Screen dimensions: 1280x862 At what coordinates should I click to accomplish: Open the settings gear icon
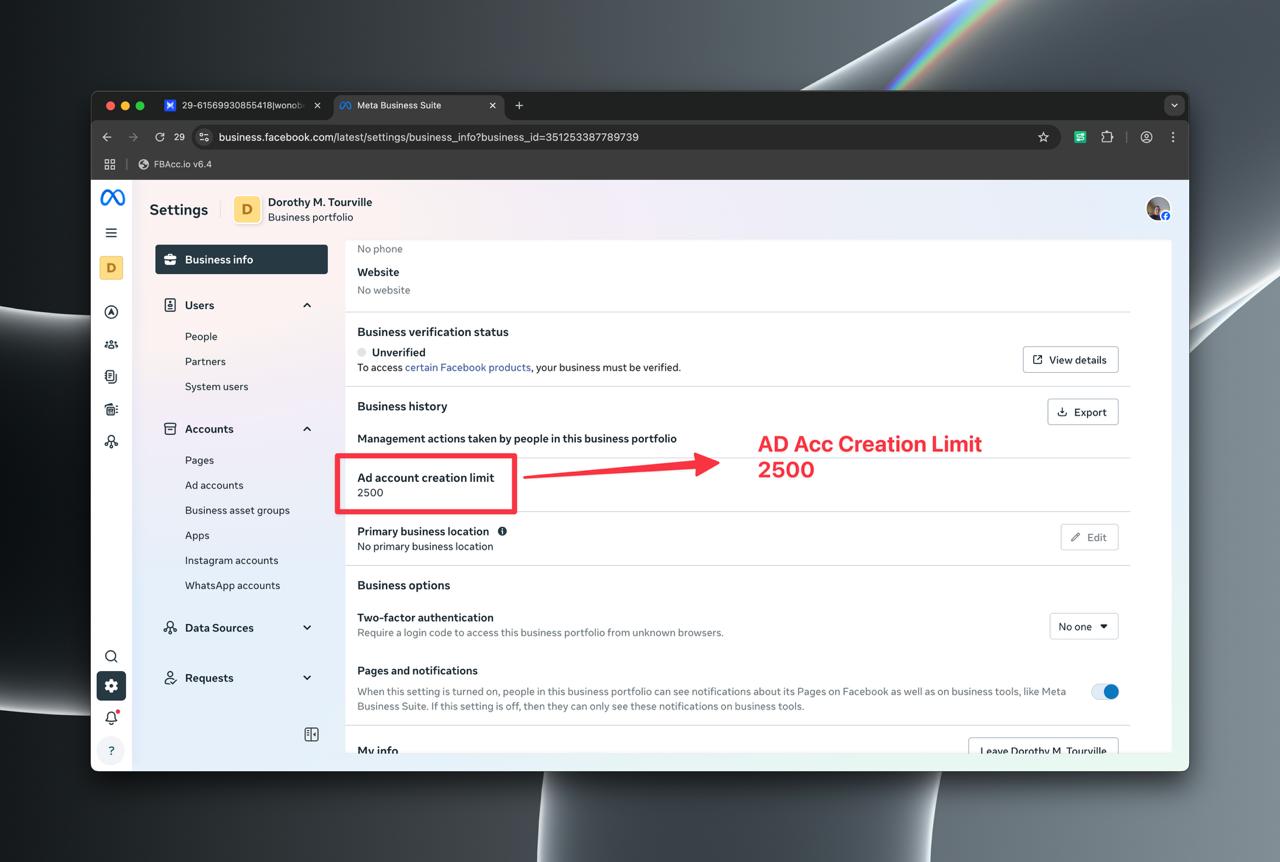coord(111,686)
